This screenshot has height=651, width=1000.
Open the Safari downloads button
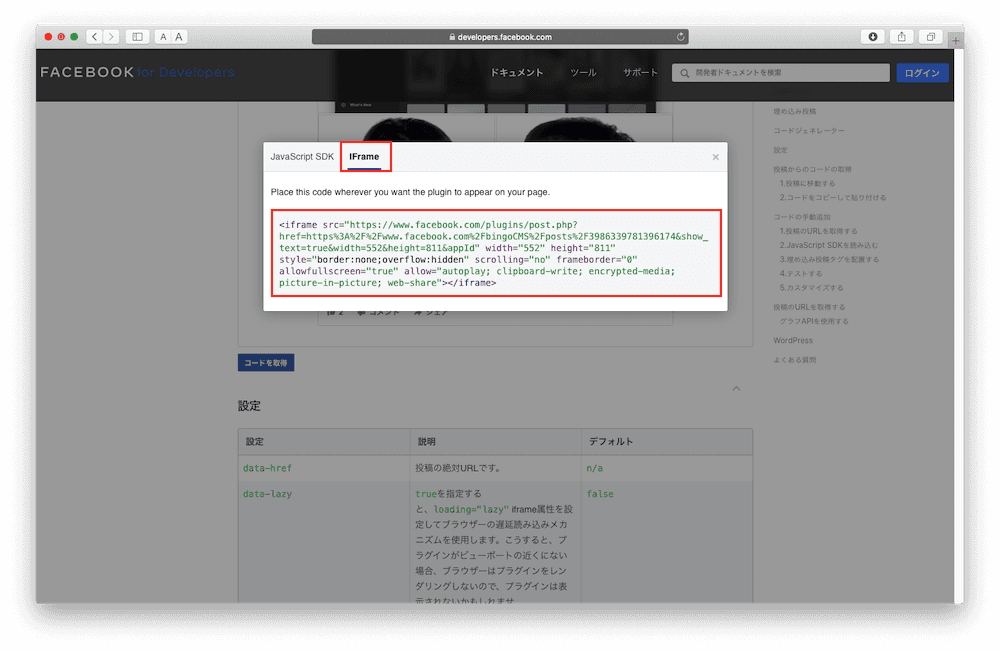[873, 37]
